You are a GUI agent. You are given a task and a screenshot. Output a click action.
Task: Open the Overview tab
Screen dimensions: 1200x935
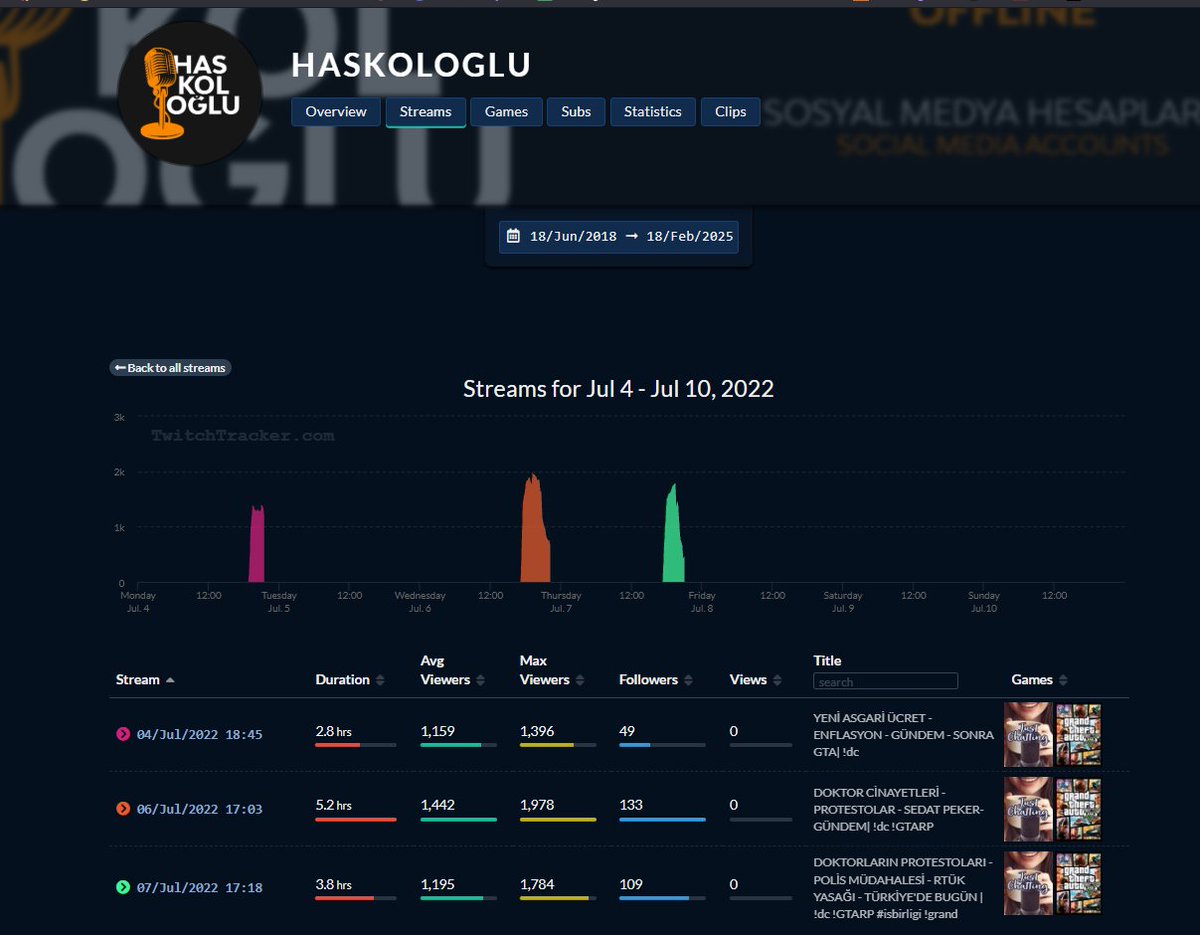tap(336, 112)
